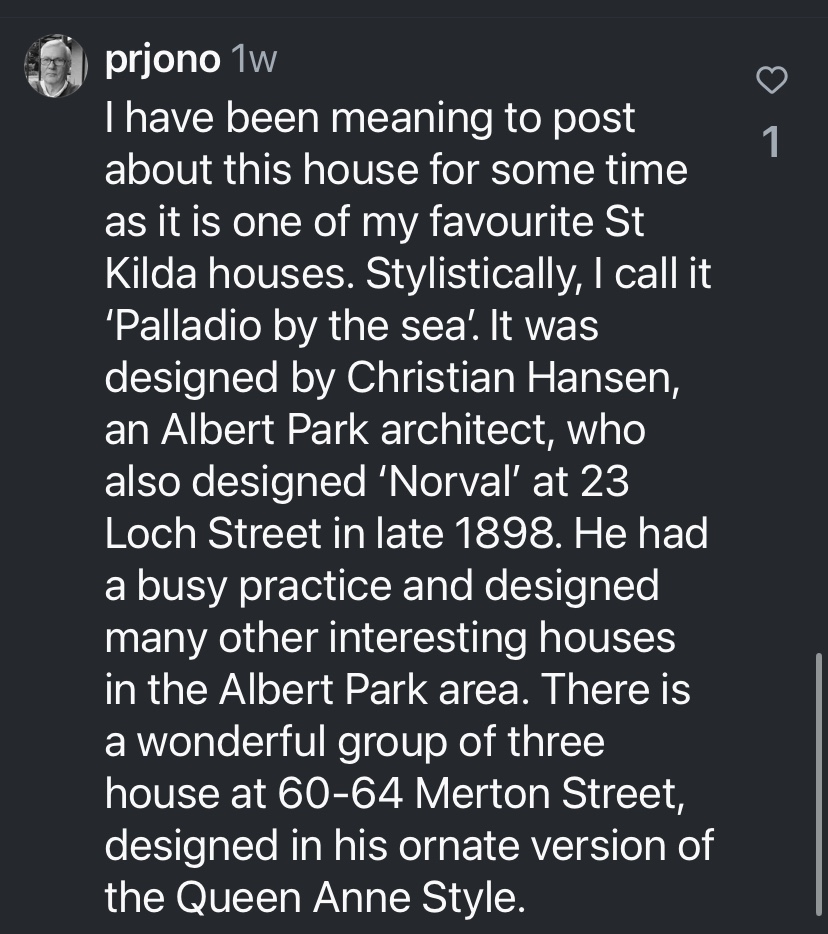Like the comment with the heart icon
828x934 pixels.
pyautogui.click(x=771, y=81)
